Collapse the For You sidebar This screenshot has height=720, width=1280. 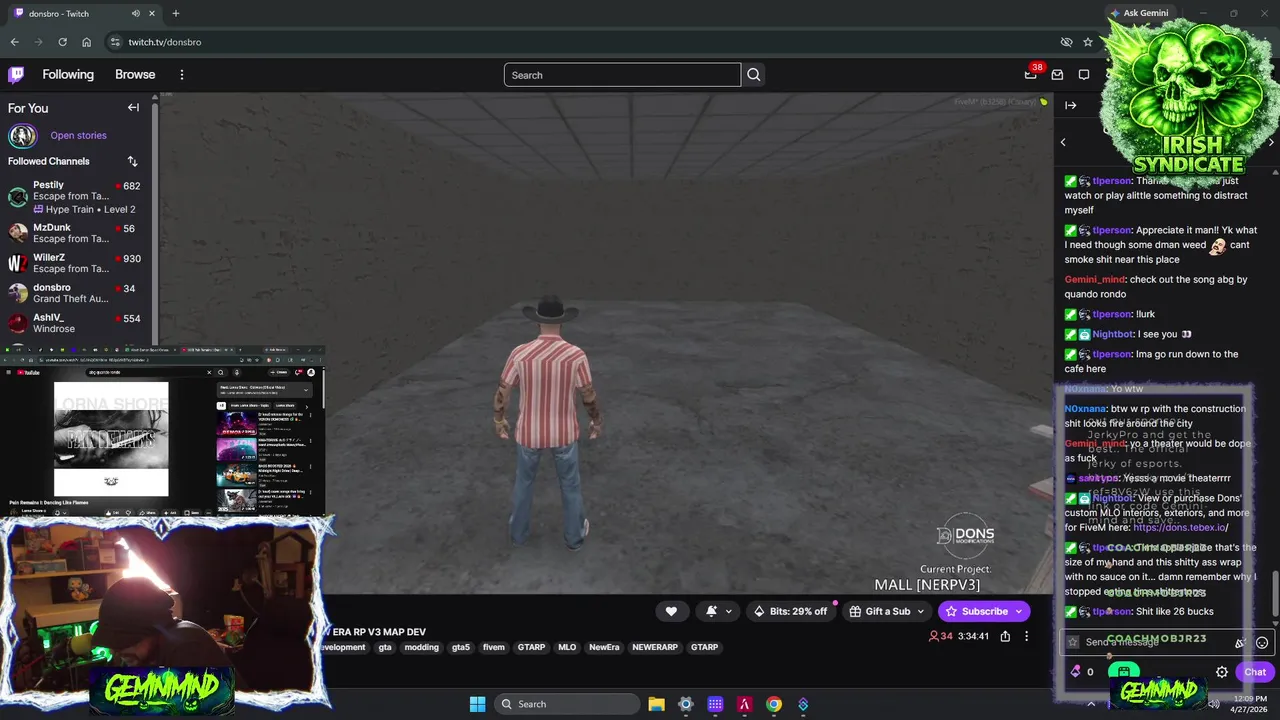point(133,108)
